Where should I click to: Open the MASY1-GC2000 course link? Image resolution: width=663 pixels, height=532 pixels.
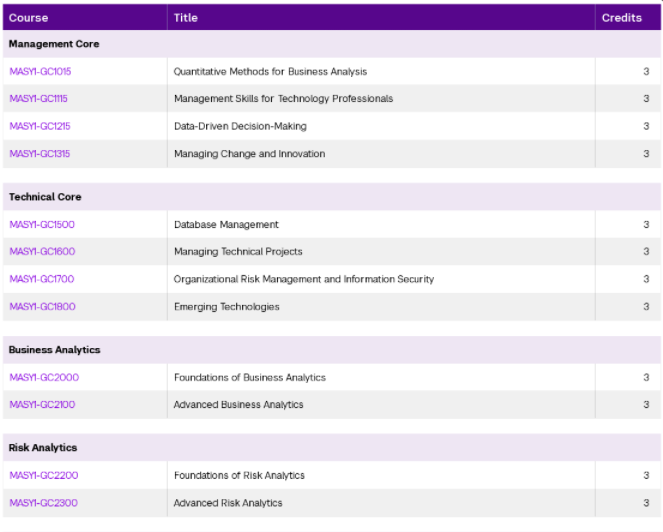point(42,378)
